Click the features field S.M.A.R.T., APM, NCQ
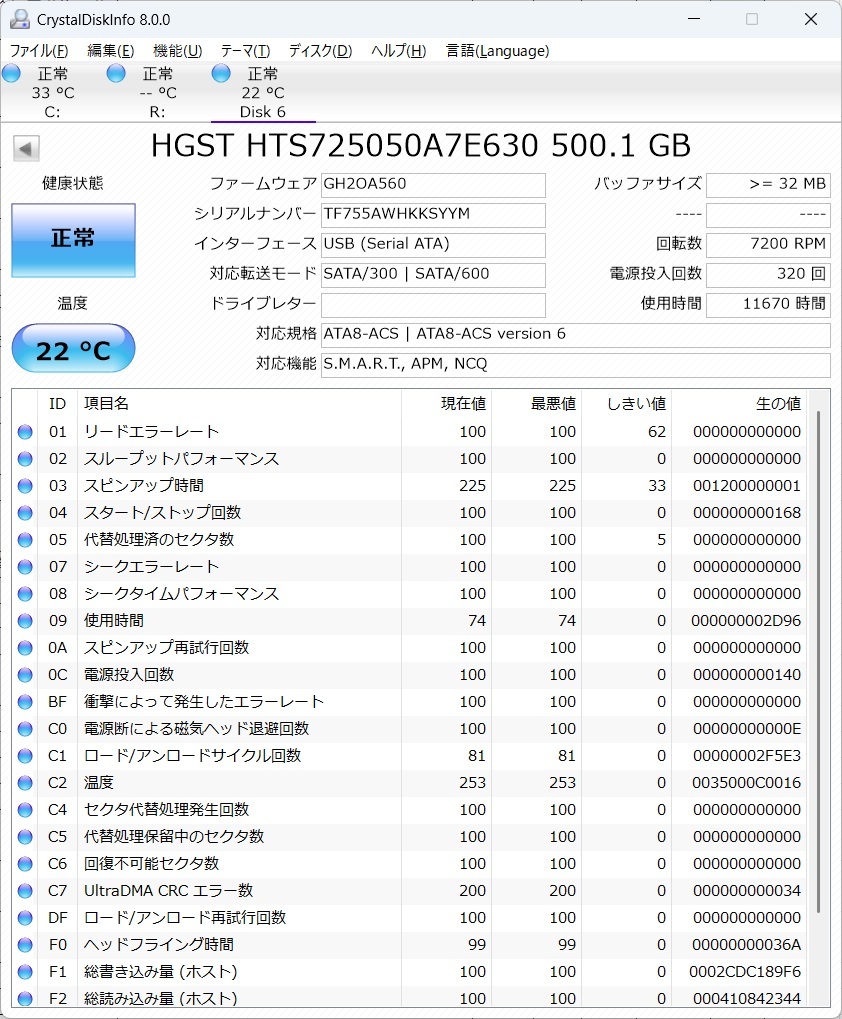This screenshot has width=842, height=1019. point(576,365)
